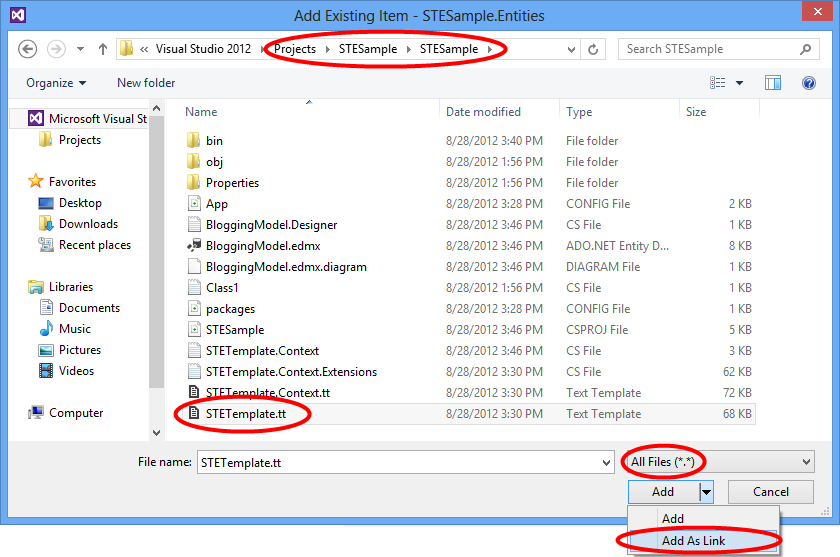840x557 pixels.
Task: Toggle the preview pane
Action: tap(773, 83)
